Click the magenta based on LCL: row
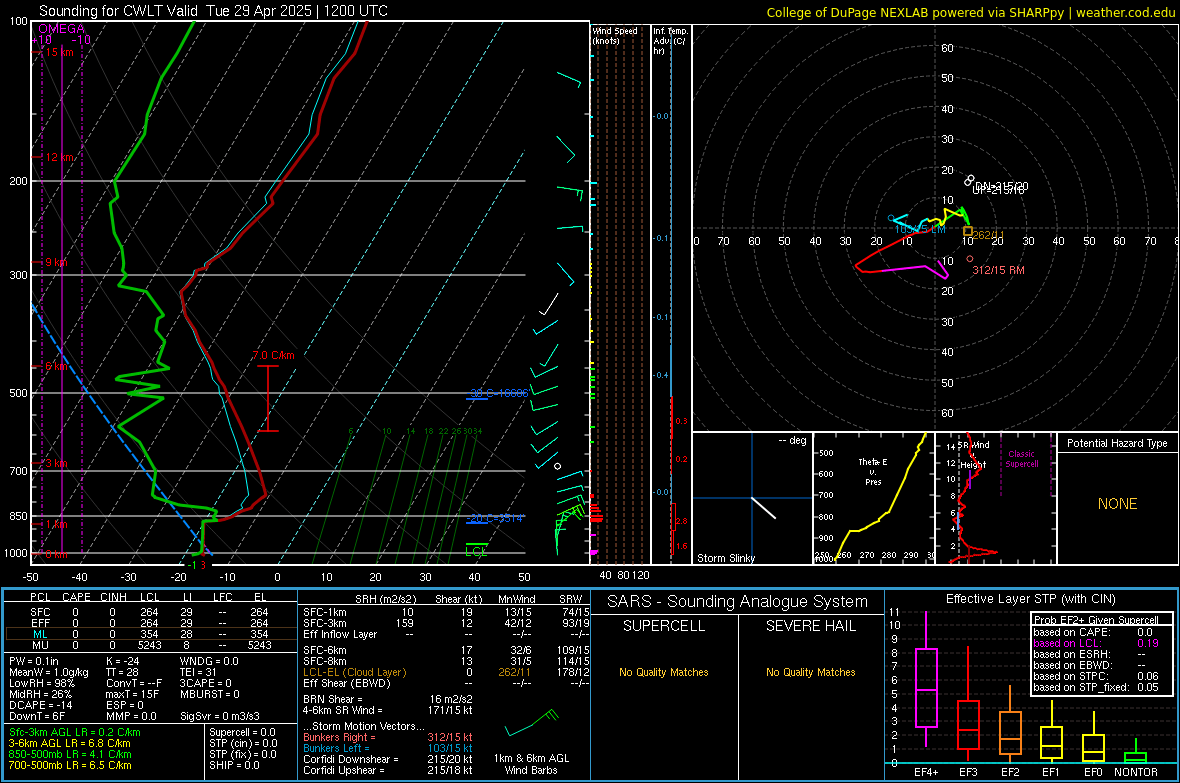The height and width of the screenshot is (783, 1180). [1096, 643]
